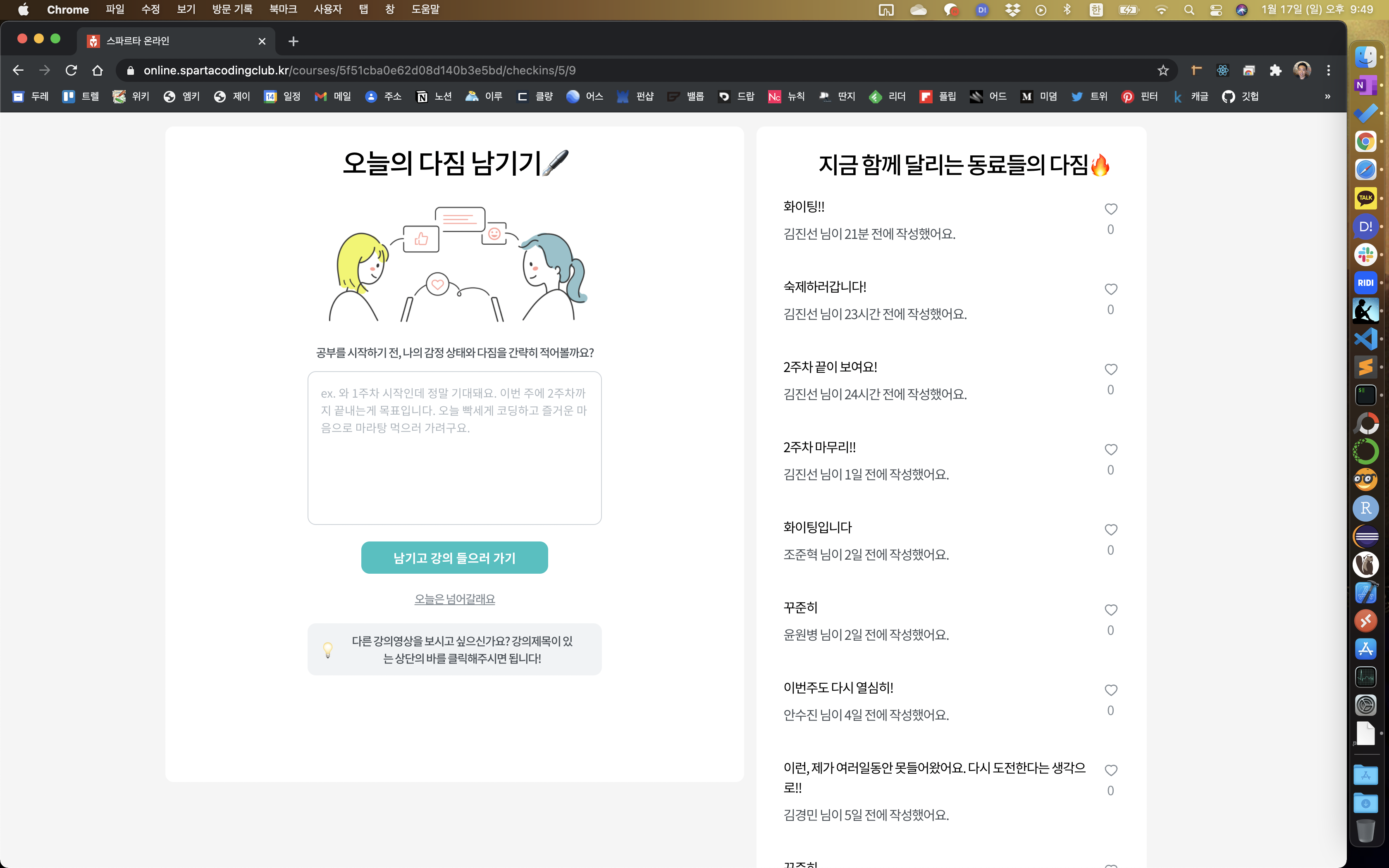Screen dimensions: 1389x868
Task: Expand hidden bookmarks overflow chevron
Action: coord(1327,96)
